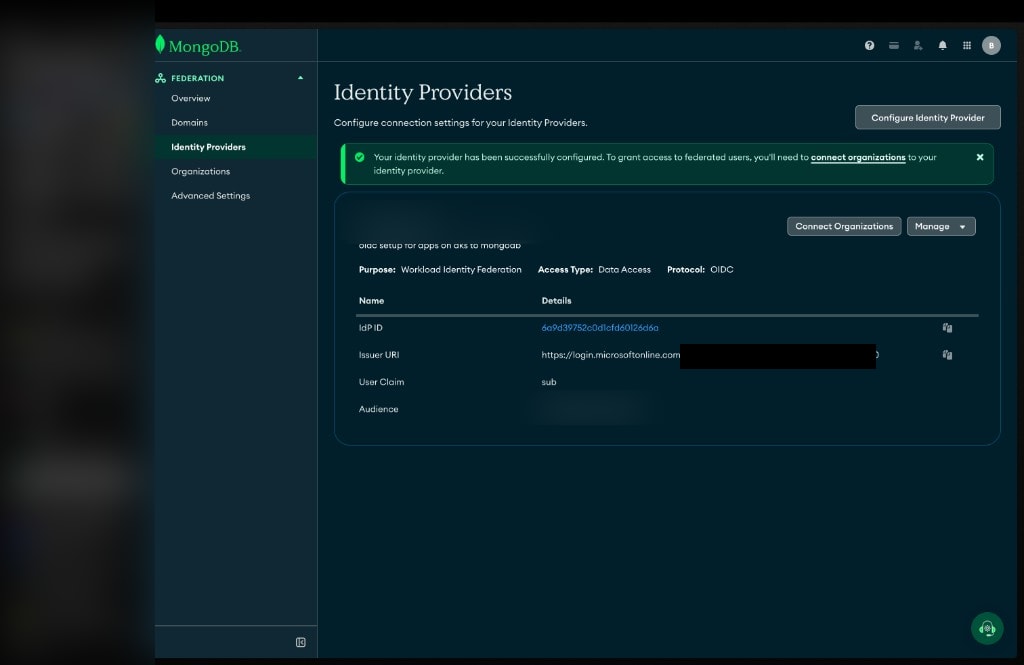Open the help question mark icon
Viewport: 1024px width, 665px height.
869,45
